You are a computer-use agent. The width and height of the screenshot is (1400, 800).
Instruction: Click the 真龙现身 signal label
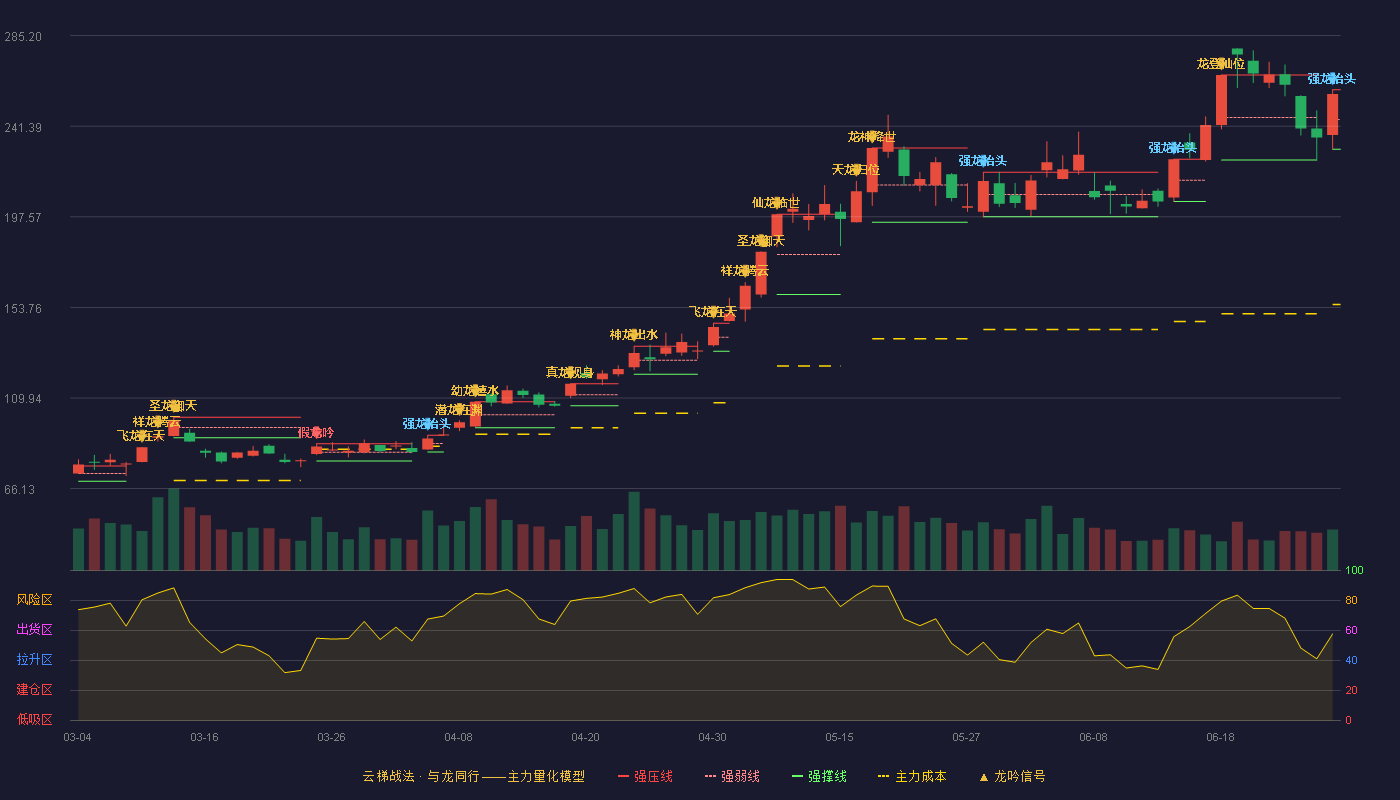(x=570, y=373)
